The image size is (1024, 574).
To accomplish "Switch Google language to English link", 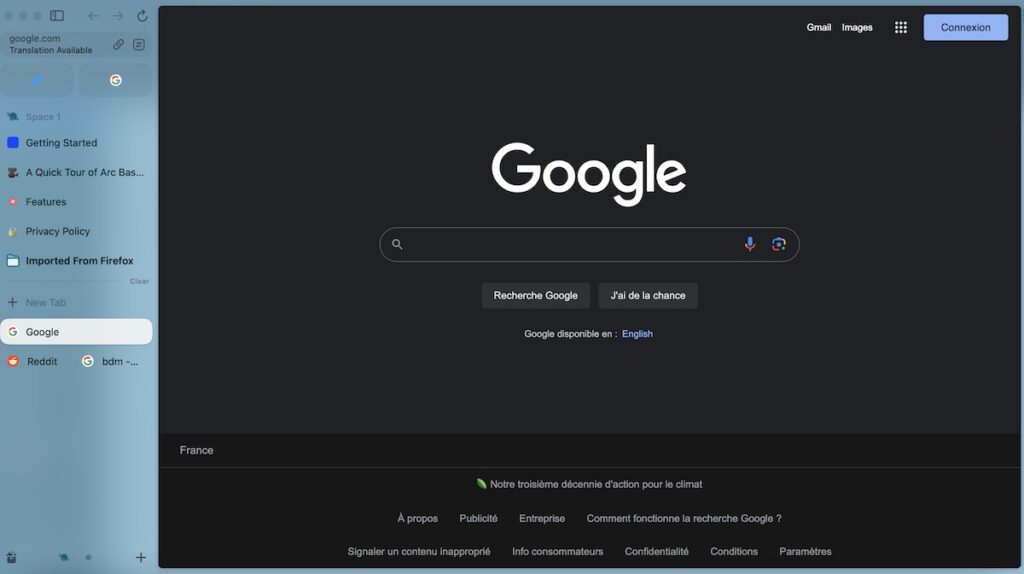I will tap(637, 334).
